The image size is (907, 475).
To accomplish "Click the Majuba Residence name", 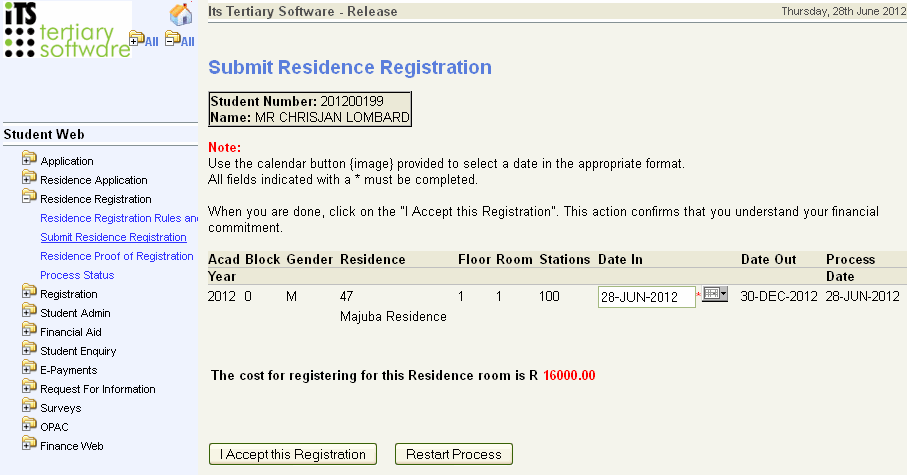I will click(x=393, y=316).
